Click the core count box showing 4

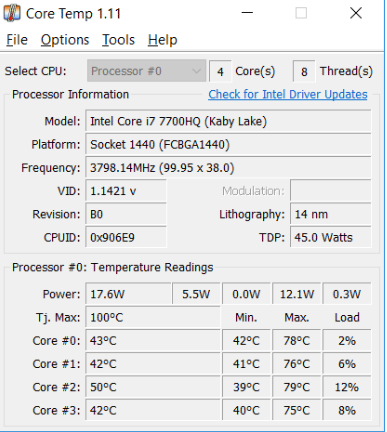220,71
